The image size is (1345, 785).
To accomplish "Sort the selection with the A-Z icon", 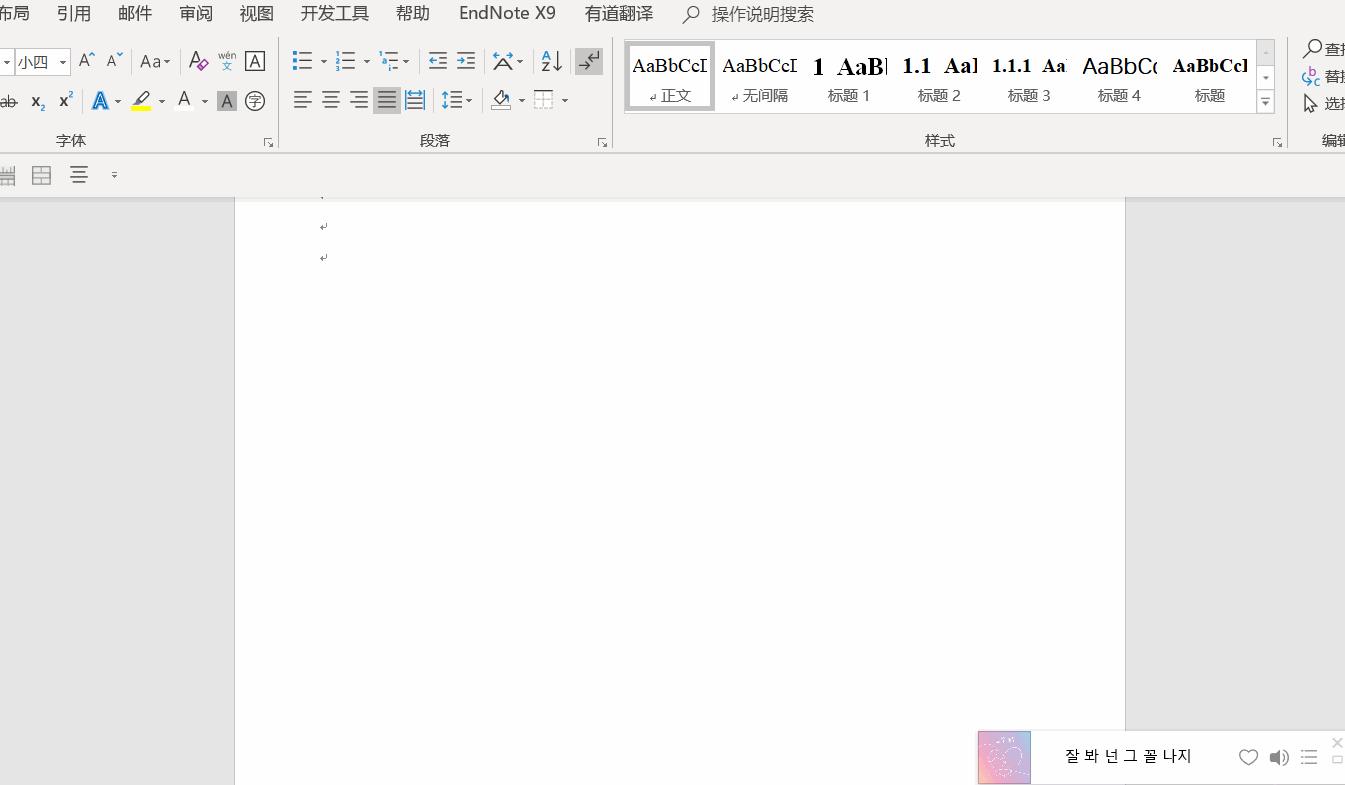I will (x=551, y=61).
